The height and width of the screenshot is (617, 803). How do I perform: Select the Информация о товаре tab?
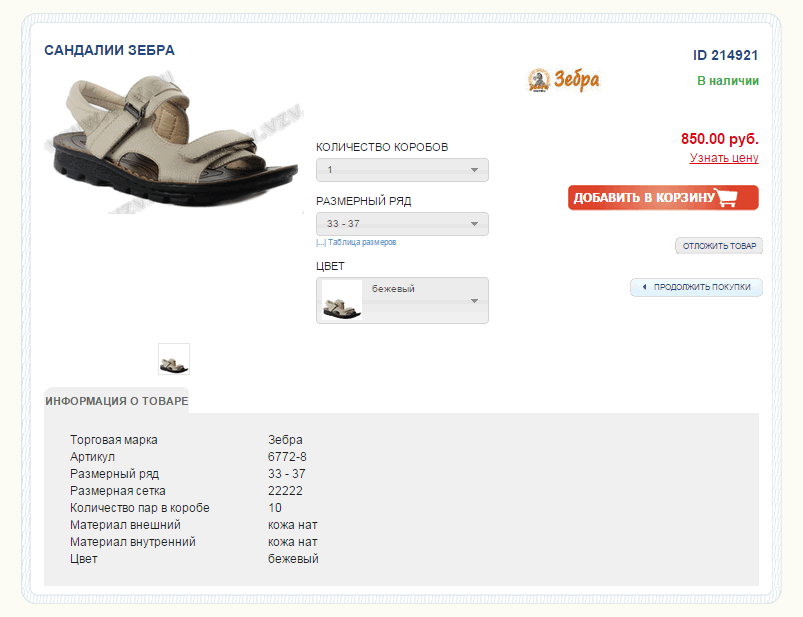point(116,401)
